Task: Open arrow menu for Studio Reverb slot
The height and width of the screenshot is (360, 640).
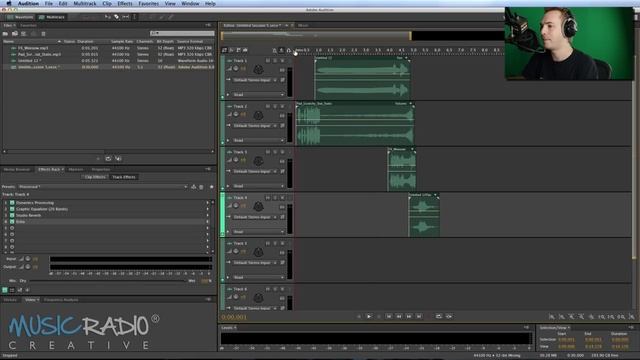Action: [207, 215]
